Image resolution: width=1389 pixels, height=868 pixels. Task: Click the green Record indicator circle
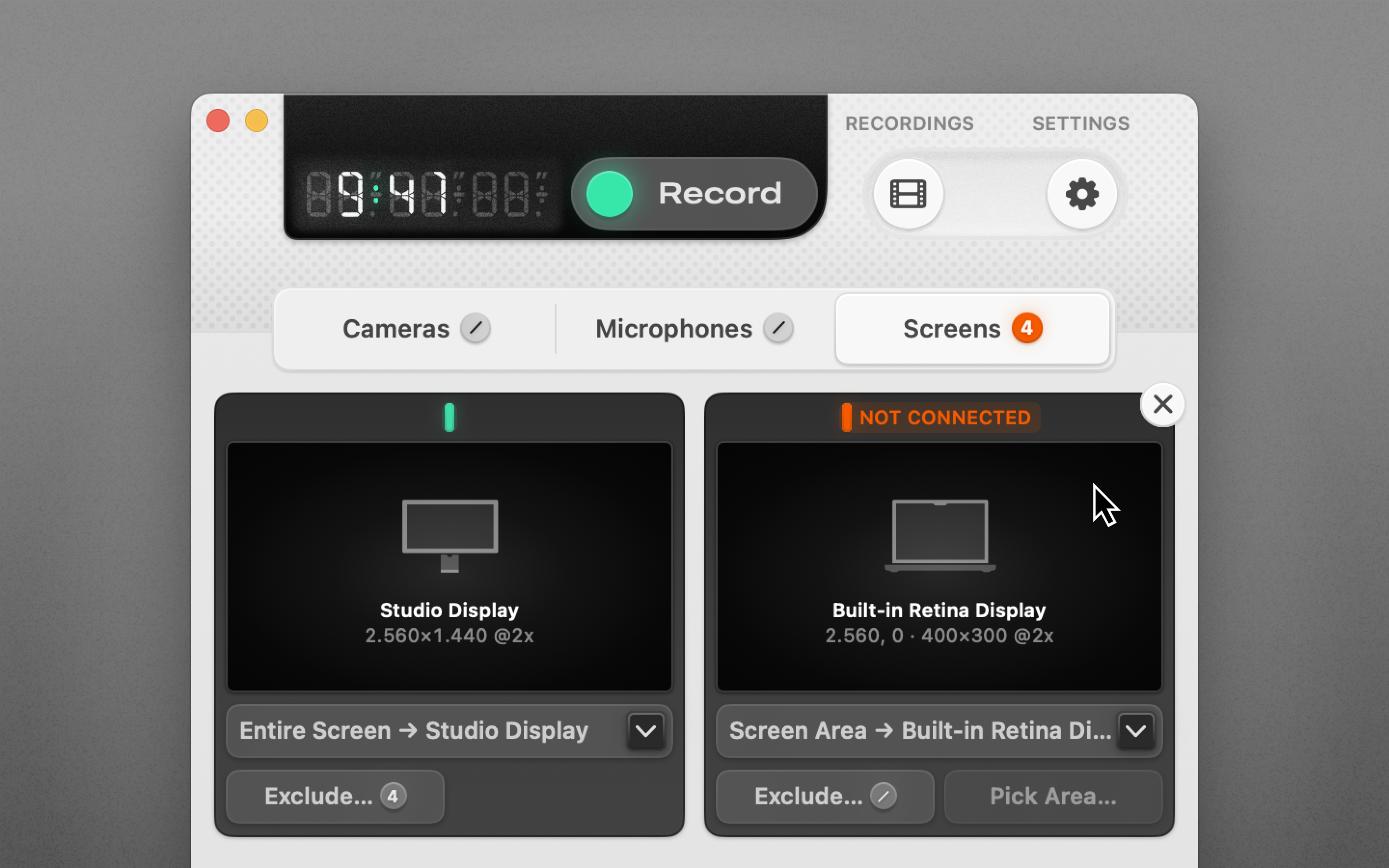[x=609, y=194]
